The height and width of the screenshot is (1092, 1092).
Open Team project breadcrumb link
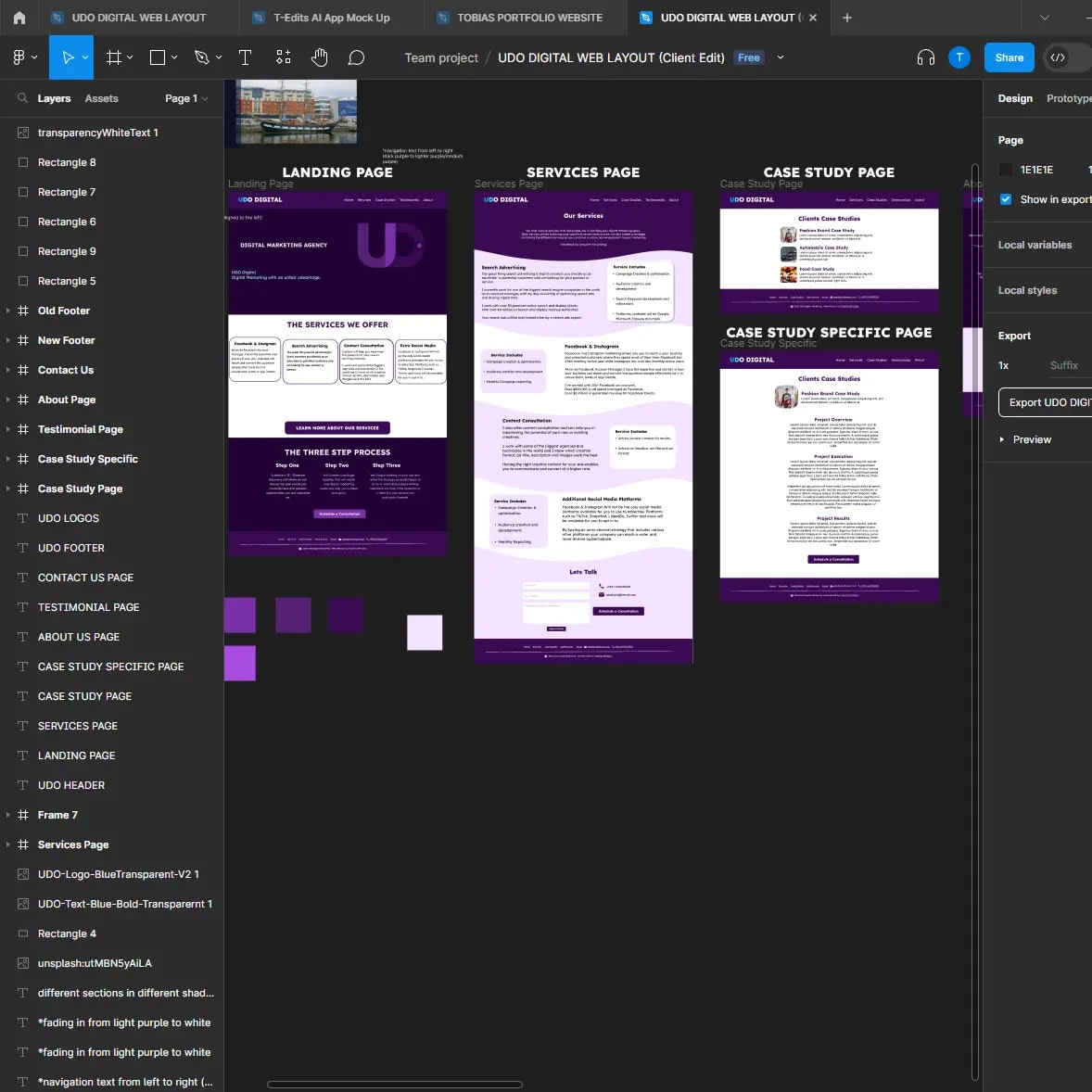pyautogui.click(x=441, y=57)
